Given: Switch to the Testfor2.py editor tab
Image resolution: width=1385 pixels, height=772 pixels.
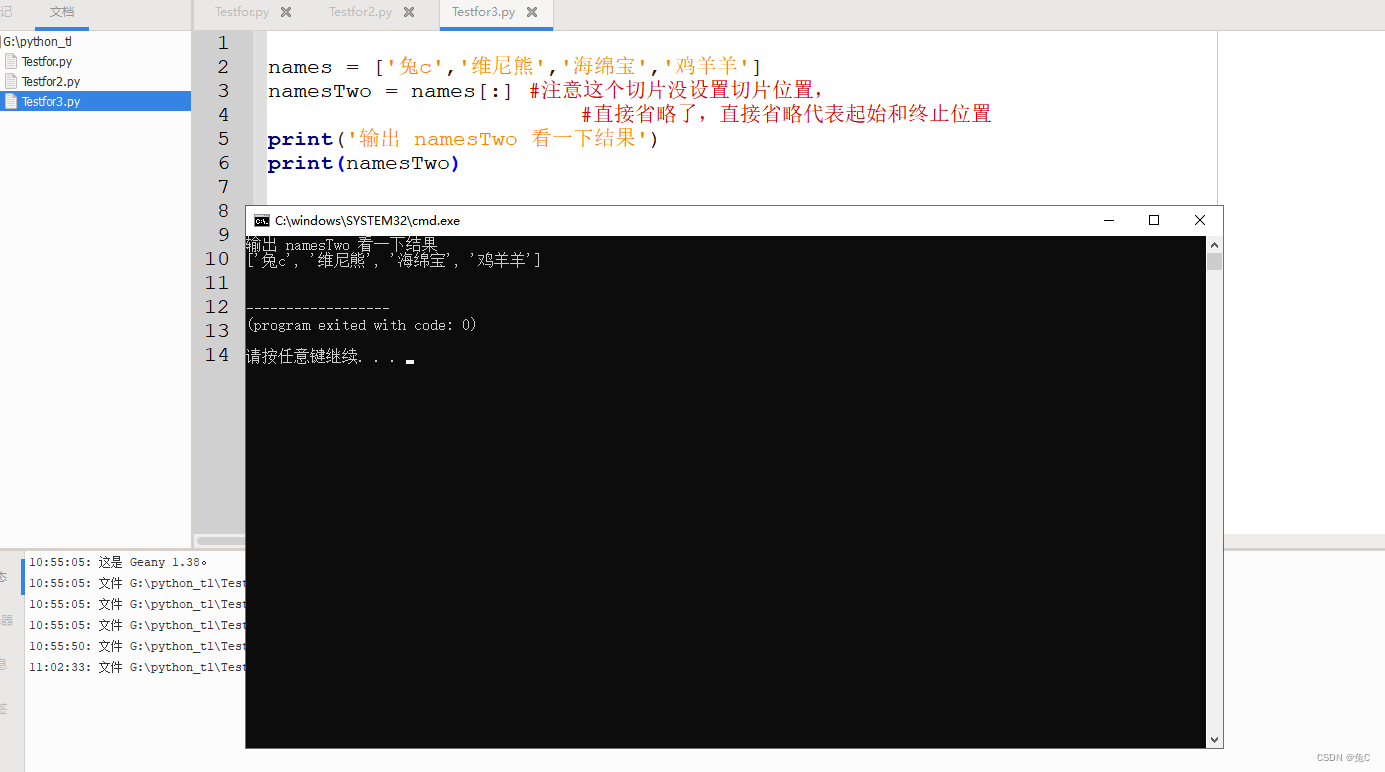Looking at the screenshot, I should (x=360, y=12).
